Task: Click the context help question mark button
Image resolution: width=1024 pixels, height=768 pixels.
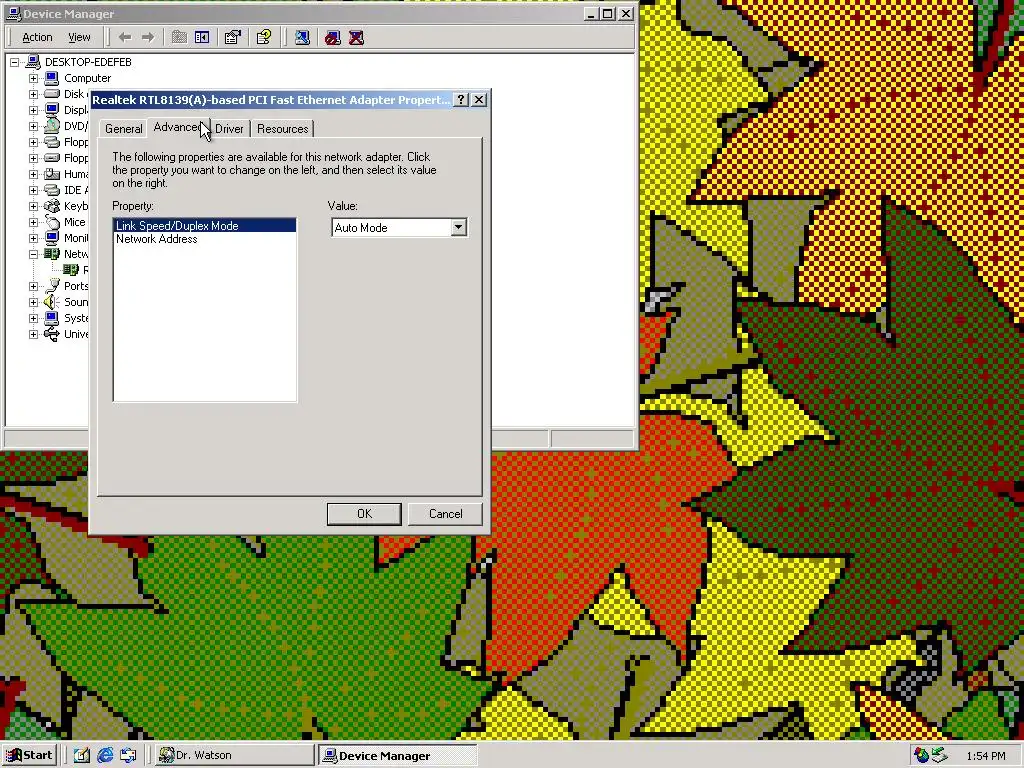Action: coord(461,99)
